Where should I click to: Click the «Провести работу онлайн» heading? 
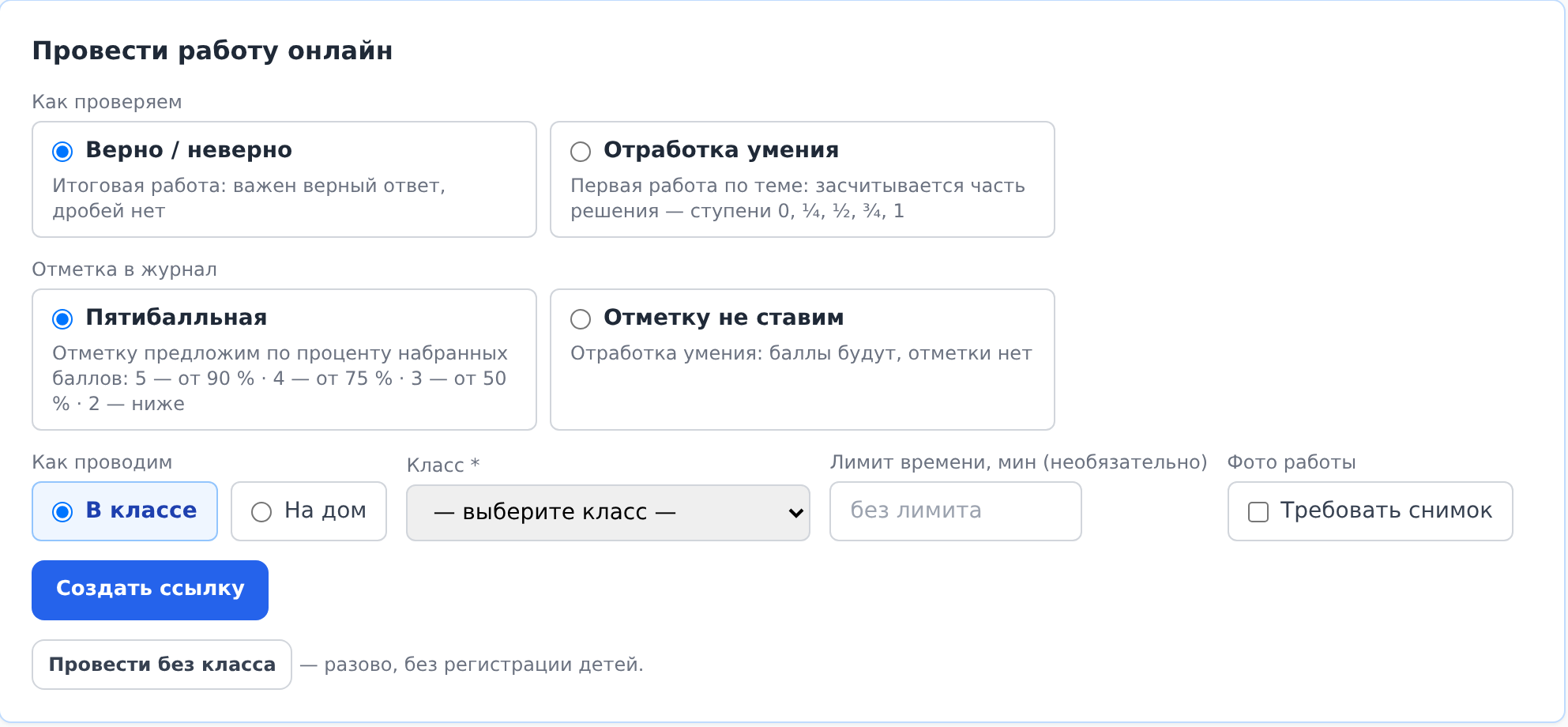[x=212, y=51]
